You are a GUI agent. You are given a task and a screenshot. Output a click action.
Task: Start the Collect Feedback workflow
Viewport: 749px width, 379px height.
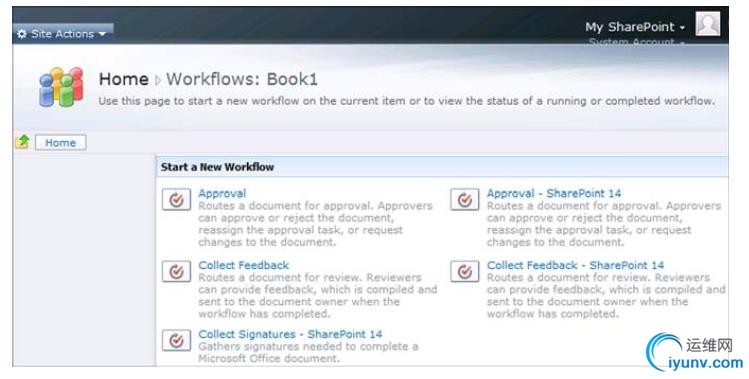[244, 265]
